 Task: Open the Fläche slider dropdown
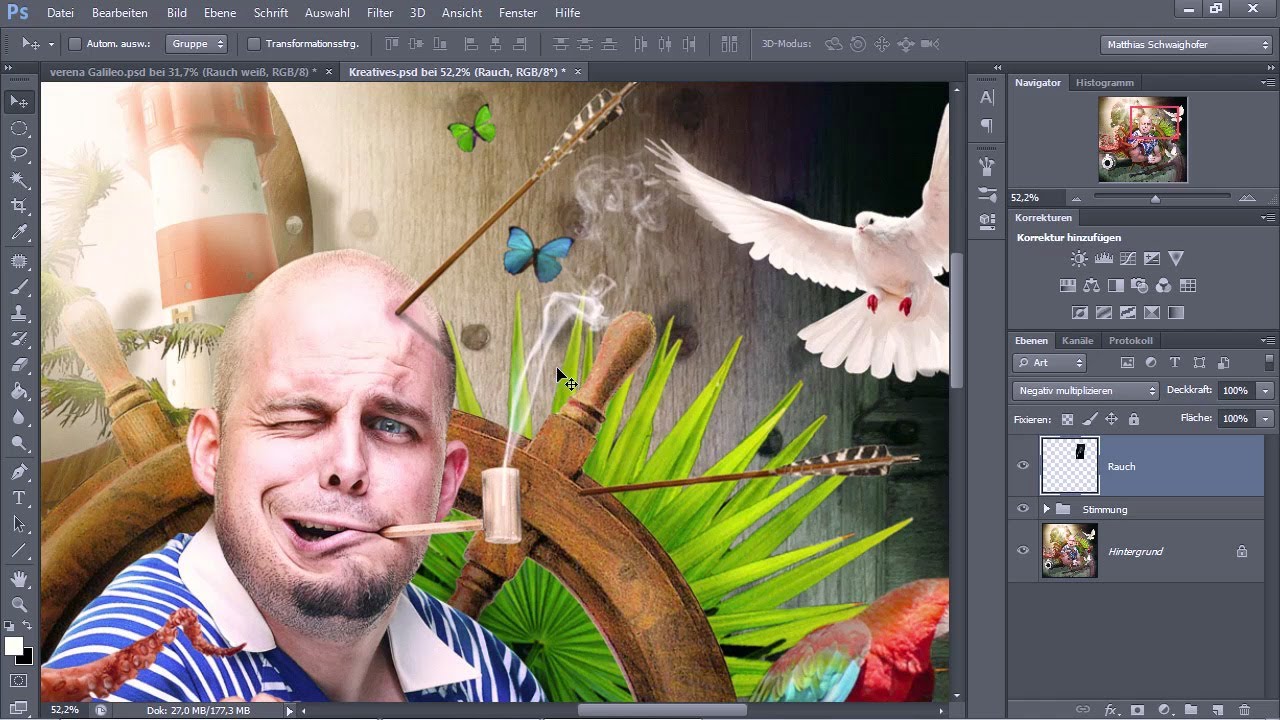[x=1266, y=419]
